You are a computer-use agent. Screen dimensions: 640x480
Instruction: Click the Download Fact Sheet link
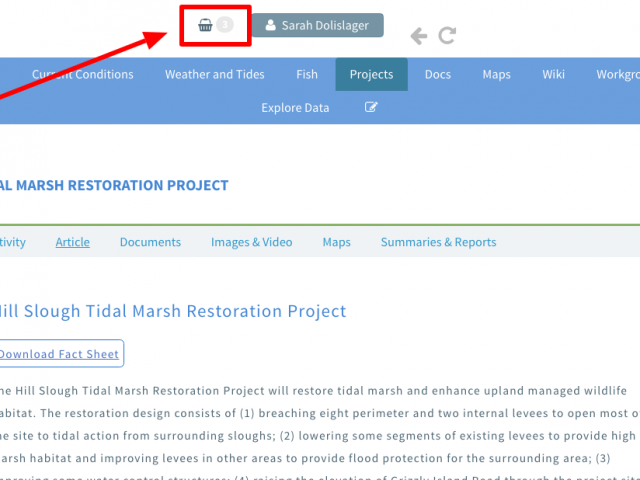60,354
